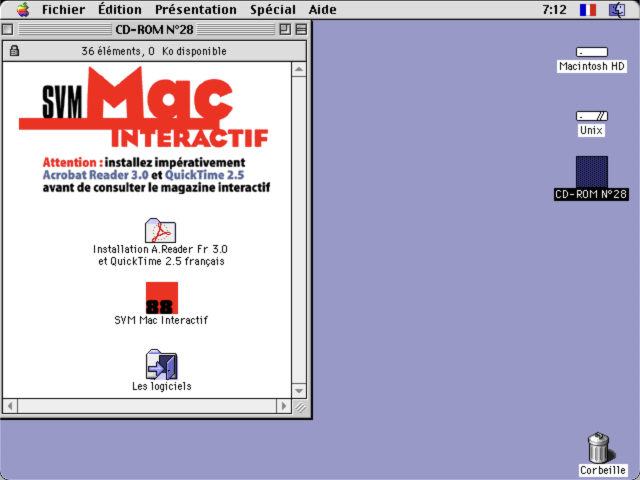Click the scroll right arrow
This screenshot has width=640, height=480.
[284, 406]
